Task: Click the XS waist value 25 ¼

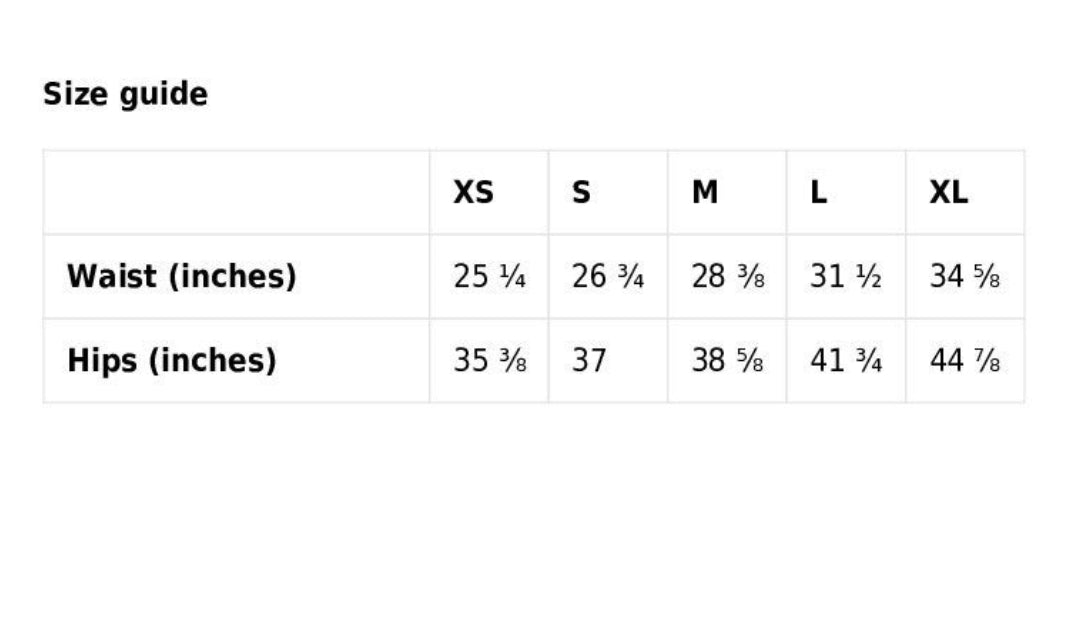Action: tap(489, 276)
